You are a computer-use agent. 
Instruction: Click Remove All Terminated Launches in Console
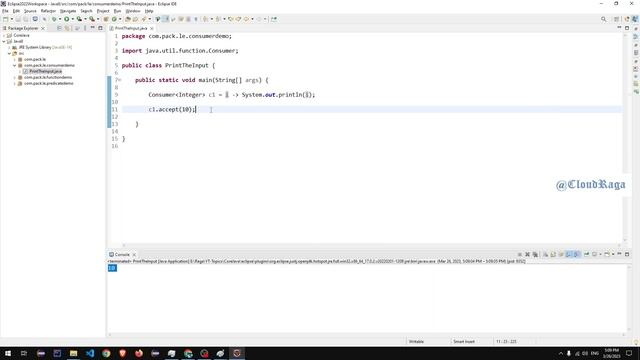(x=535, y=254)
